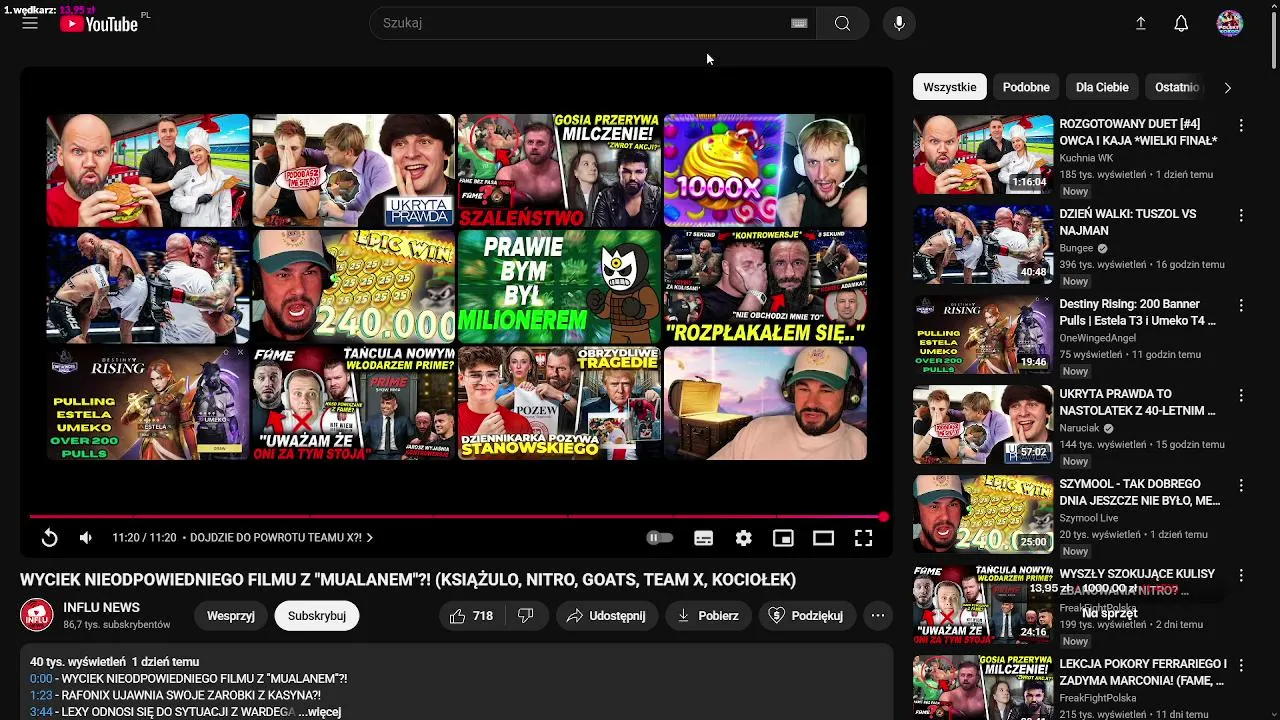1280x720 pixels.
Task: Open more actions ellipsis under video
Action: click(x=877, y=616)
